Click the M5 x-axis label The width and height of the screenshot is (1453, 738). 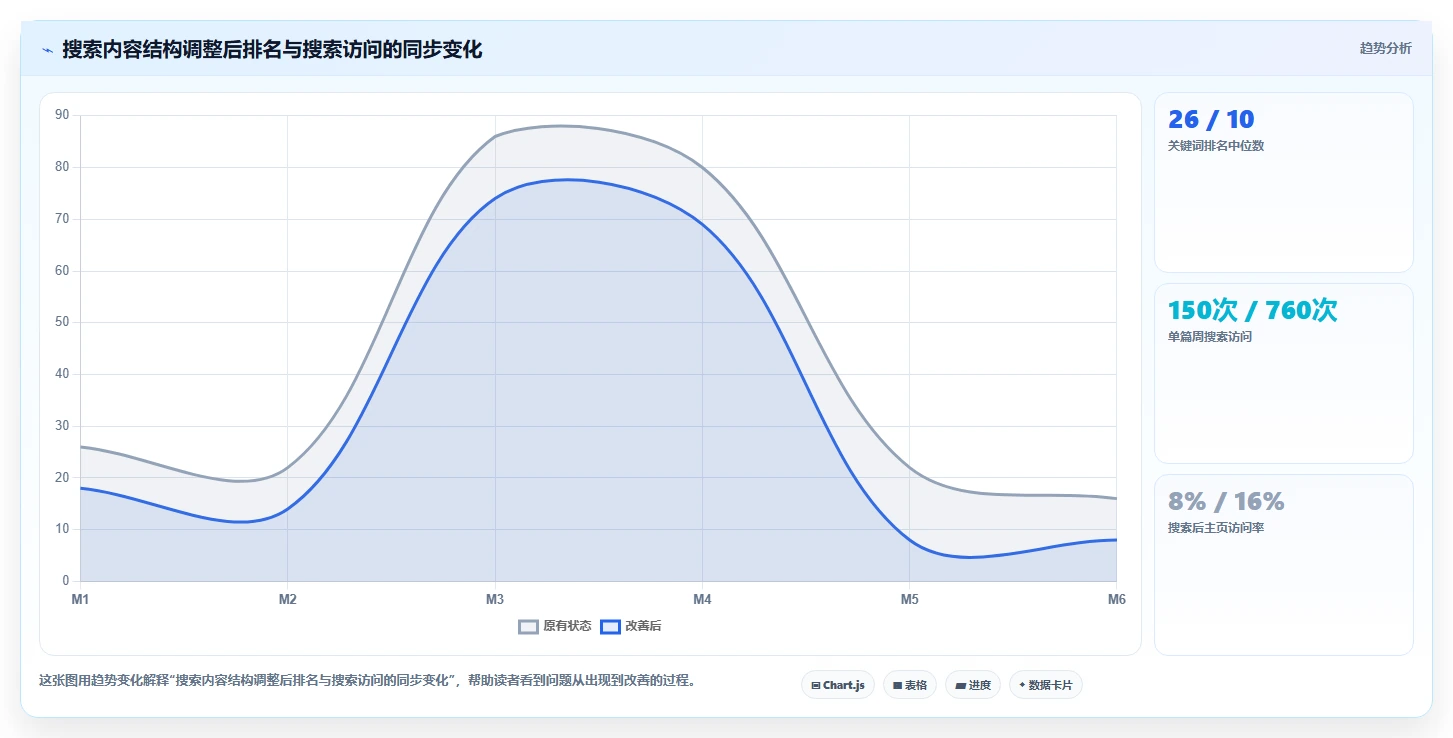909,599
